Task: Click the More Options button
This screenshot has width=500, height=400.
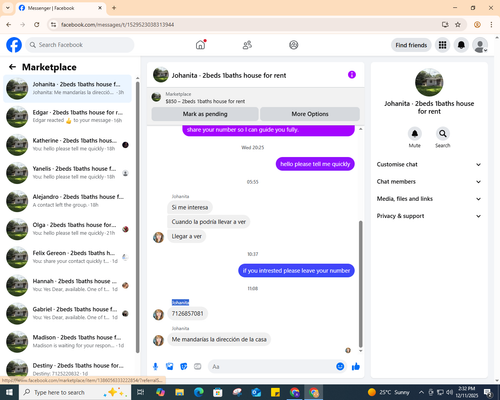Action: pos(310,114)
